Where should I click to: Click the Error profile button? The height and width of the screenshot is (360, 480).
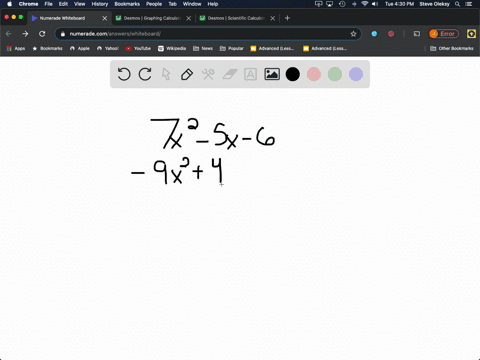tap(444, 34)
